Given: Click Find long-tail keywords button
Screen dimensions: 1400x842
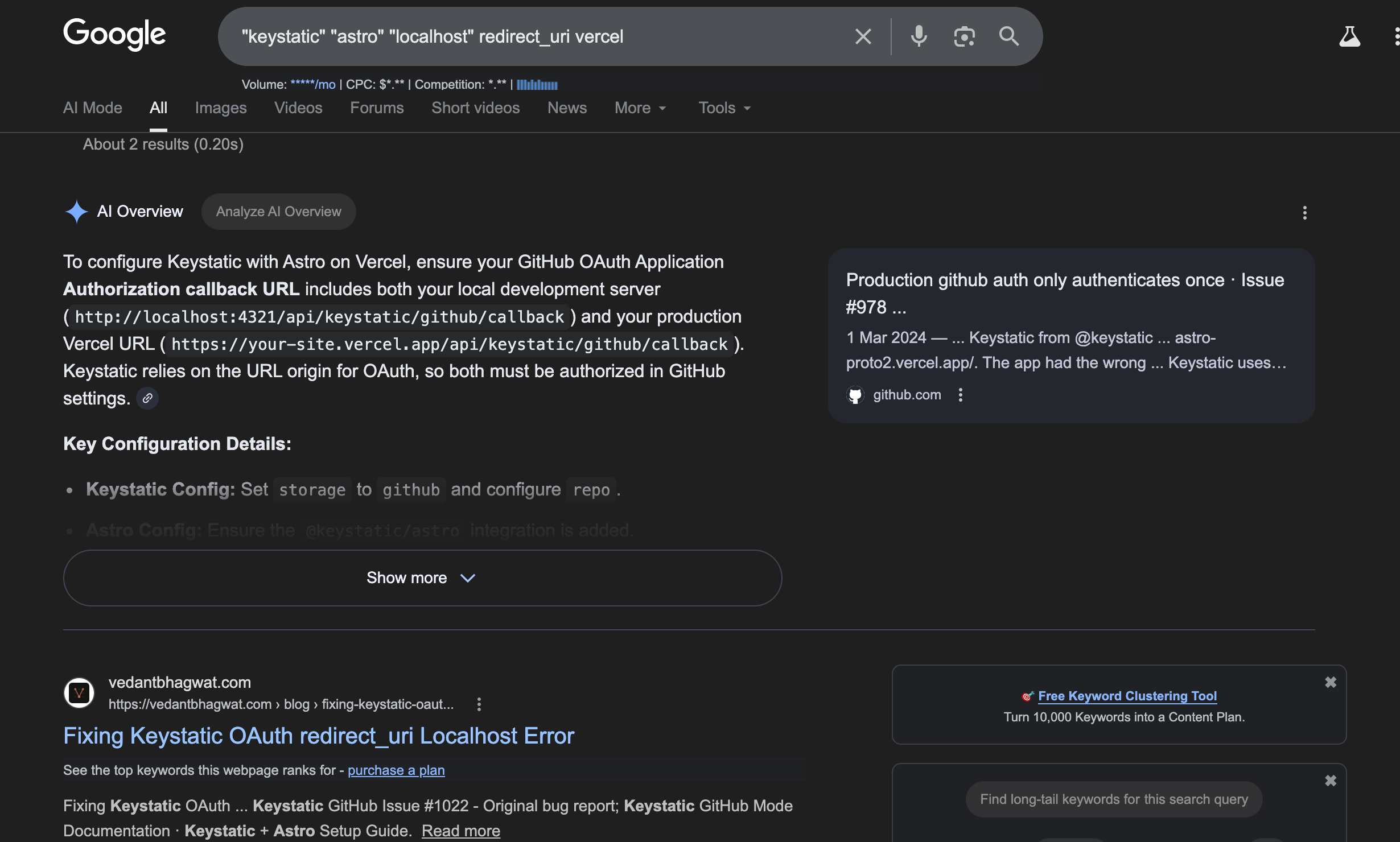Looking at the screenshot, I should pyautogui.click(x=1114, y=799).
